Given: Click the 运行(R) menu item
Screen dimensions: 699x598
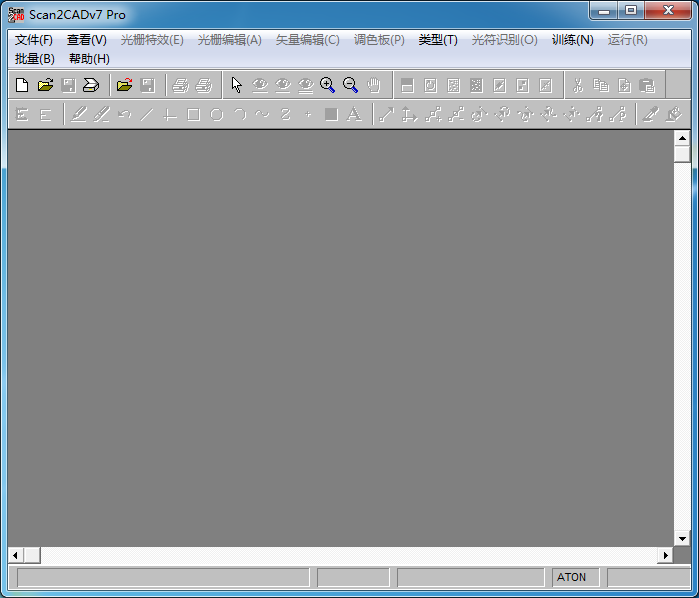Looking at the screenshot, I should click(x=627, y=40).
